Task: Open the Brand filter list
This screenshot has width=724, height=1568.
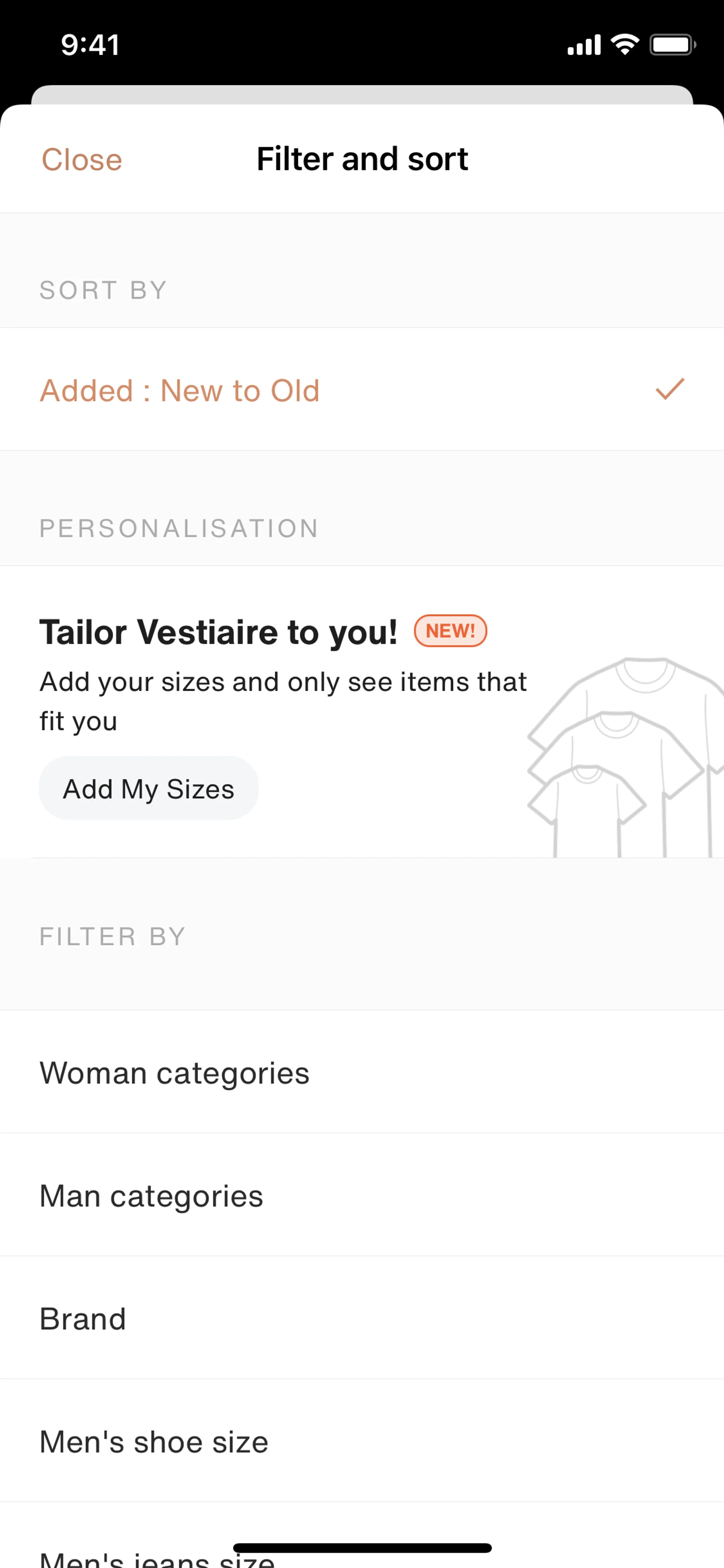Action: tap(83, 1319)
